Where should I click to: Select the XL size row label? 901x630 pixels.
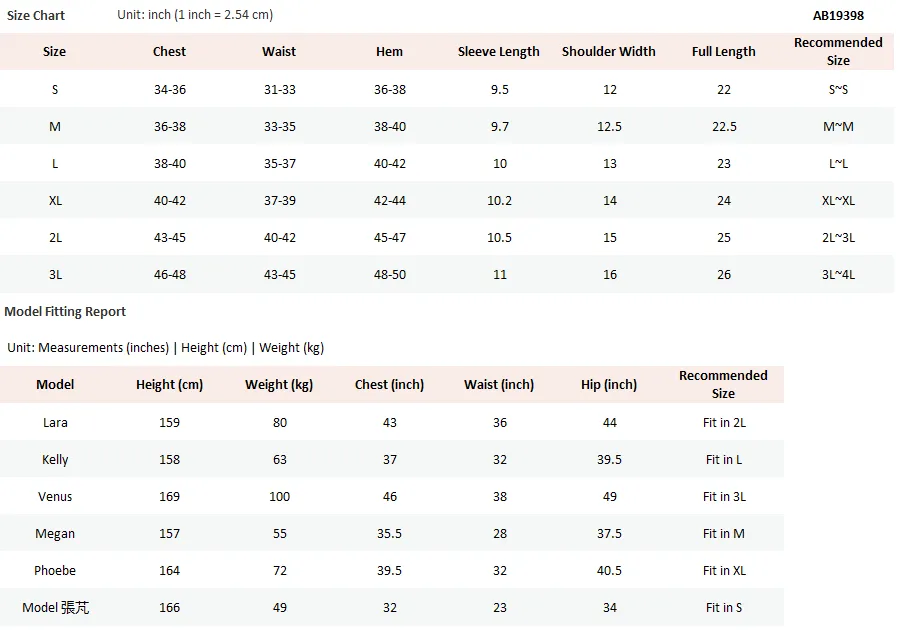[x=55, y=201]
